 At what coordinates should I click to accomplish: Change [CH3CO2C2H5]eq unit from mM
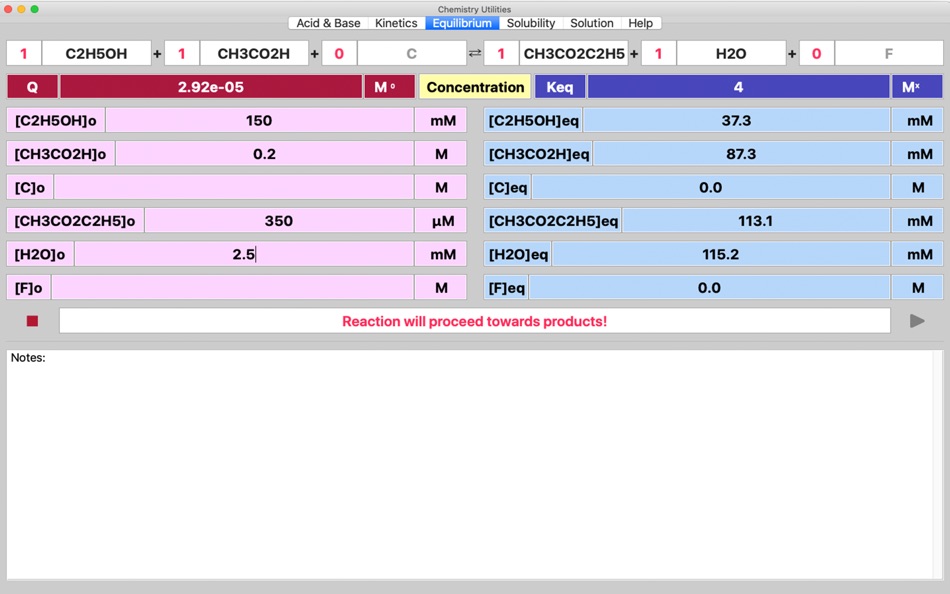click(917, 221)
